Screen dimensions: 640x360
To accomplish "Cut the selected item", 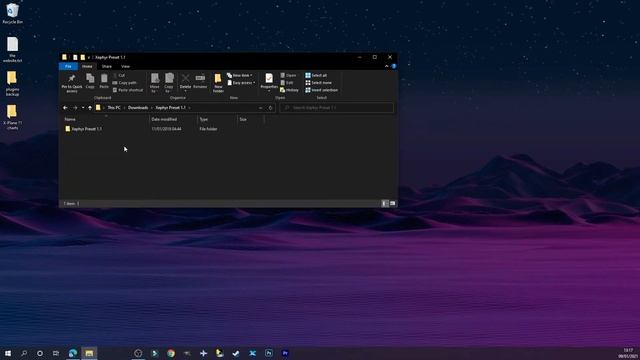I will pyautogui.click(x=119, y=76).
